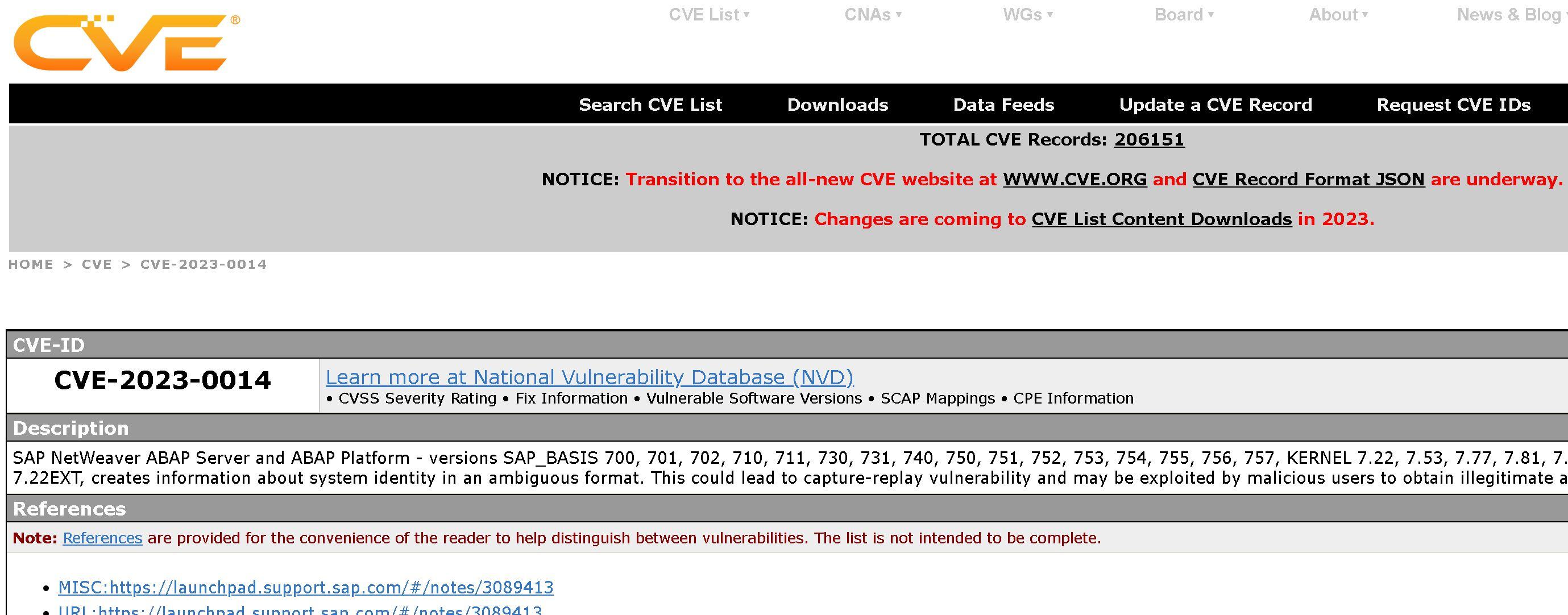This screenshot has width=1568, height=615.
Task: Click the CVSS Severity Rating text line
Action: click(x=729, y=398)
